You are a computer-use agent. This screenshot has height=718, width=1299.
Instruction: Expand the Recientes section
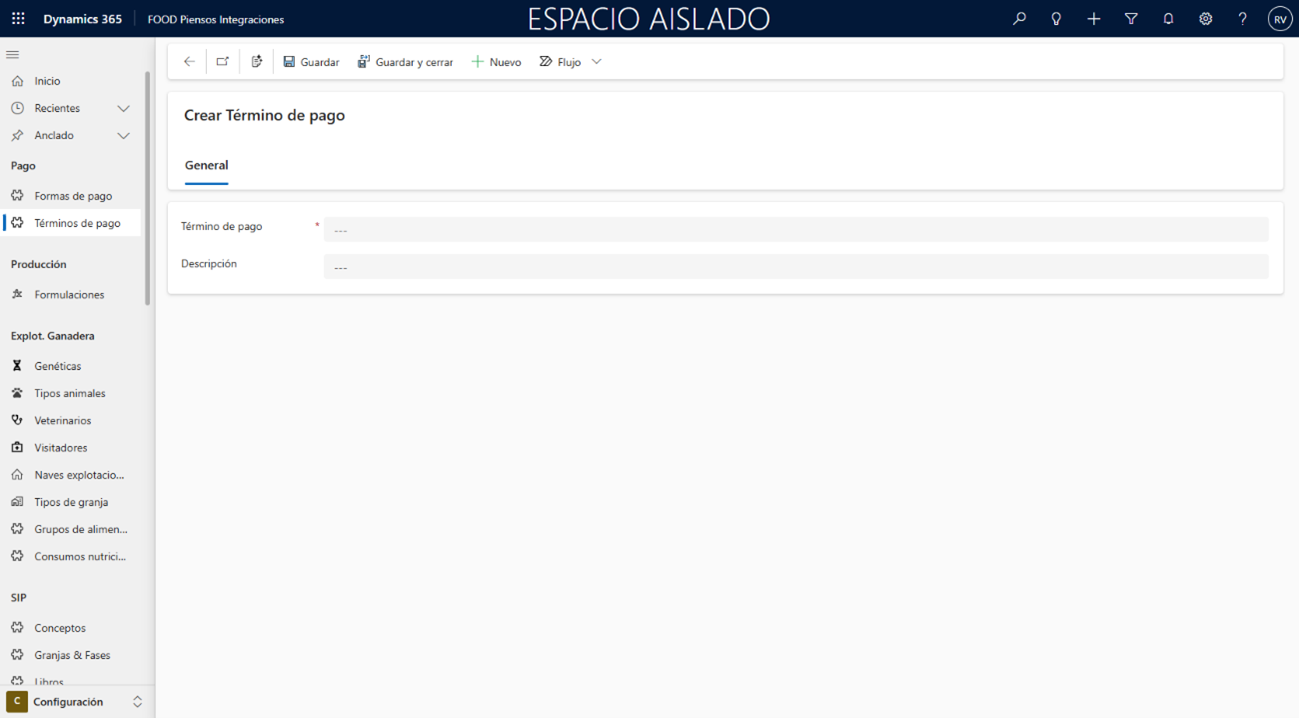[x=123, y=108]
